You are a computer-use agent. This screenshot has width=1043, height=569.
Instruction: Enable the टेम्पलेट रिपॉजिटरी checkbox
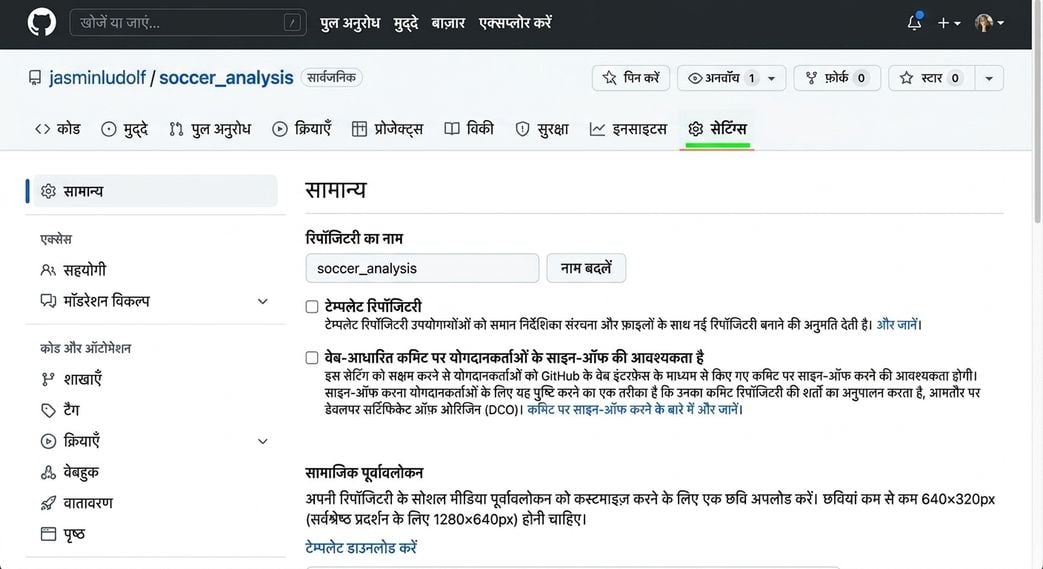tap(312, 307)
